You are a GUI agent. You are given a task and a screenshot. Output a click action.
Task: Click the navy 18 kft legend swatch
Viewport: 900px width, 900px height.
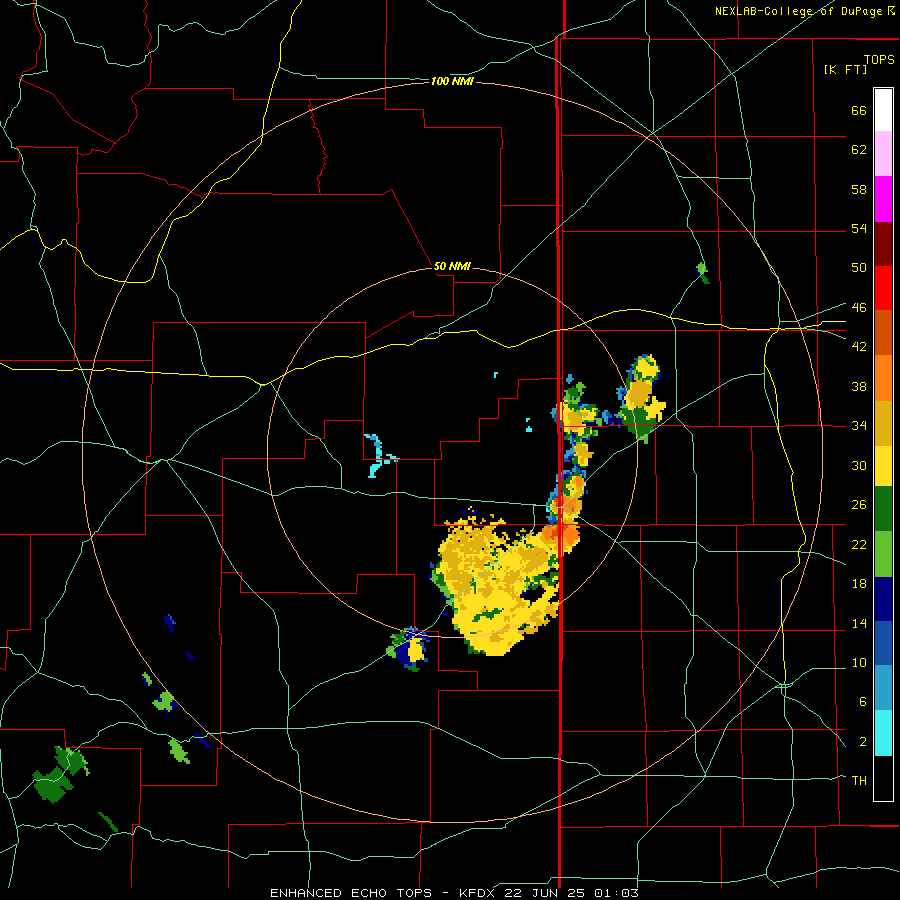tap(883, 599)
